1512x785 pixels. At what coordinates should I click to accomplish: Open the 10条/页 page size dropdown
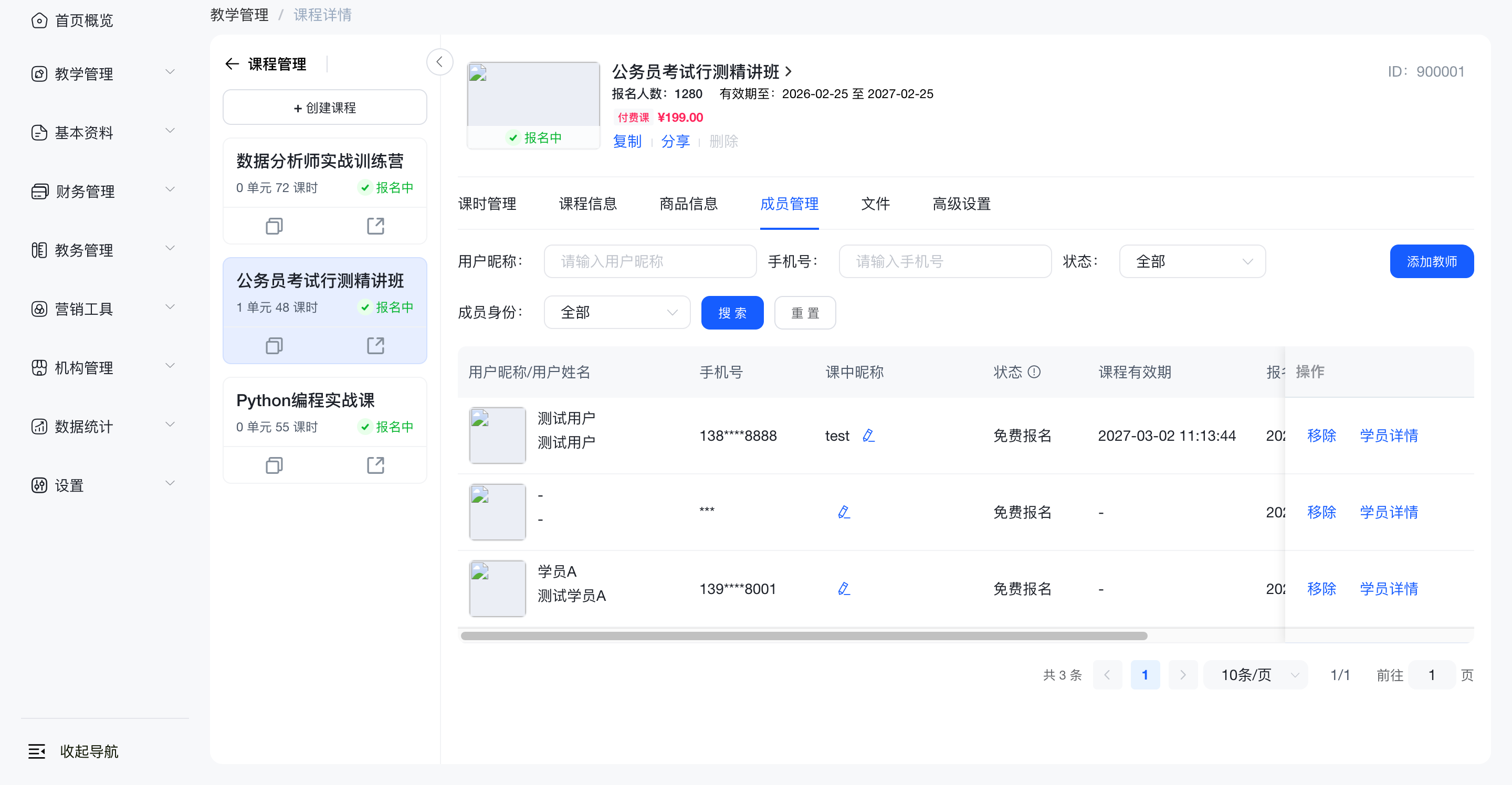tap(1255, 675)
